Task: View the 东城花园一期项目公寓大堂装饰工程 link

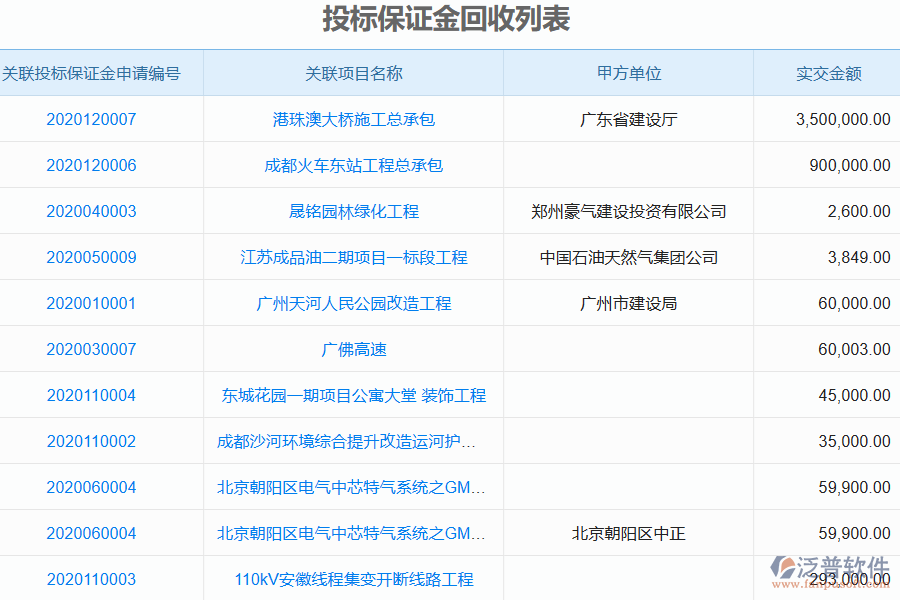Action: [x=353, y=395]
